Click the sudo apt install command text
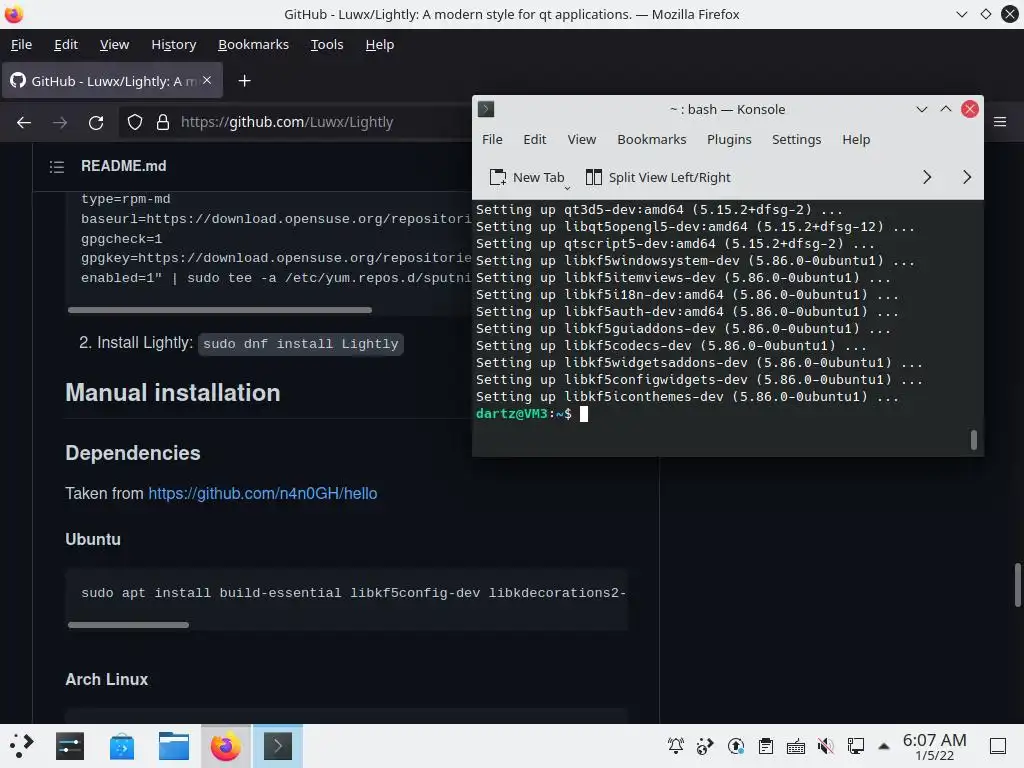This screenshot has height=768, width=1024. (x=353, y=593)
